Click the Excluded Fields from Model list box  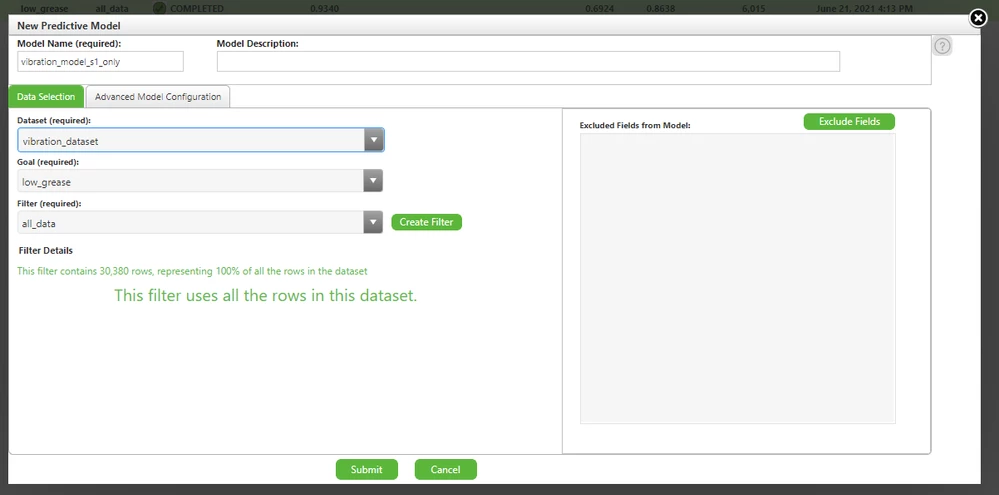pos(738,278)
